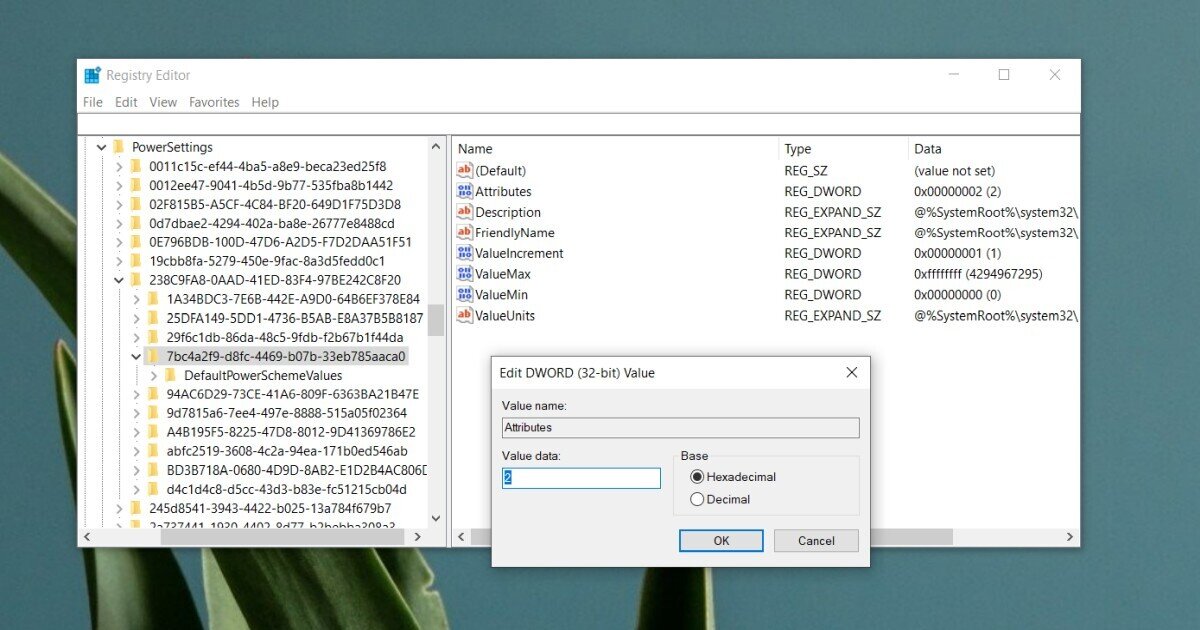
Task: Click the folder icon for 19cbb8fa-5279 key
Action: (135, 261)
